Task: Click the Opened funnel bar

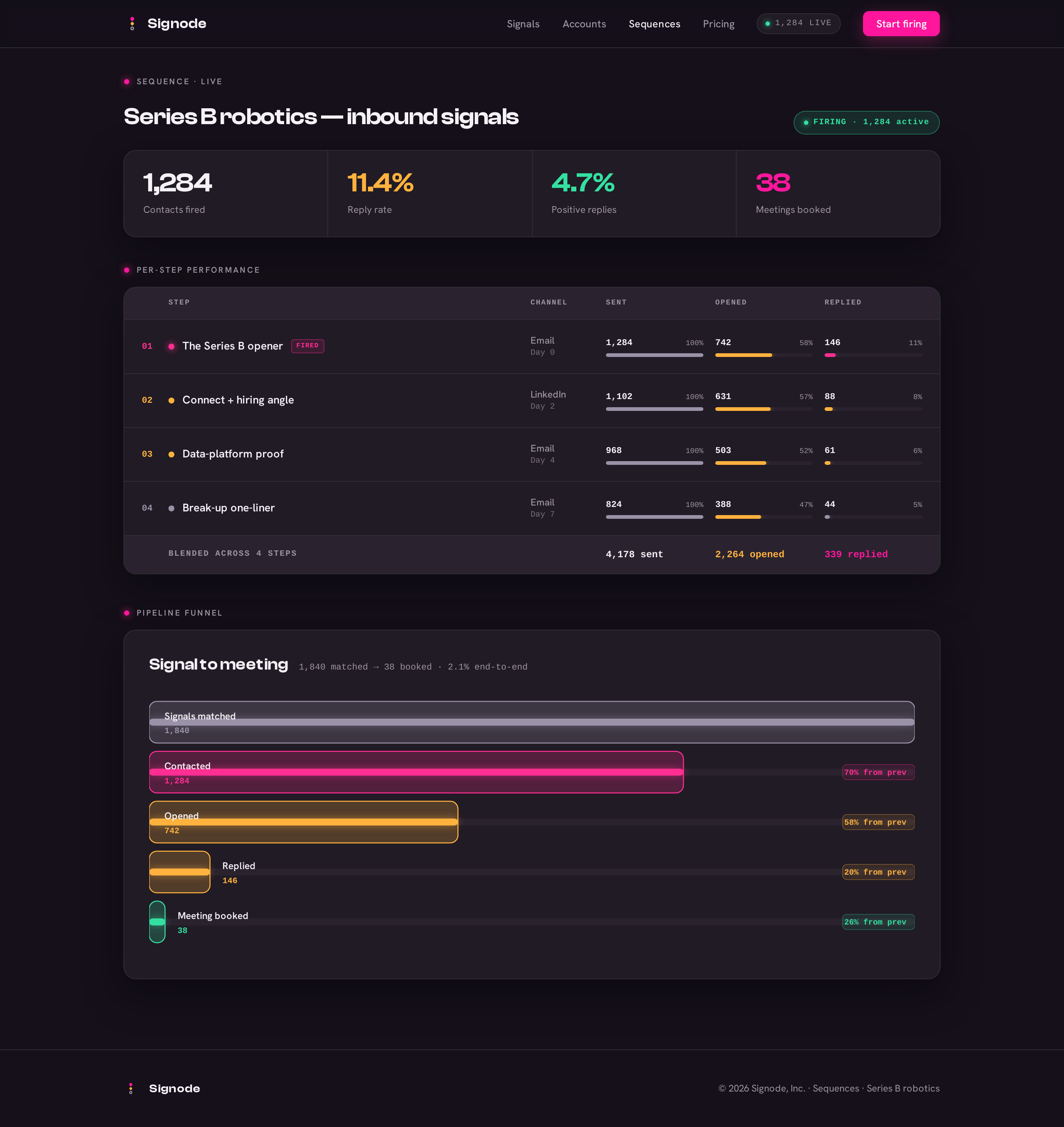Action: (303, 822)
